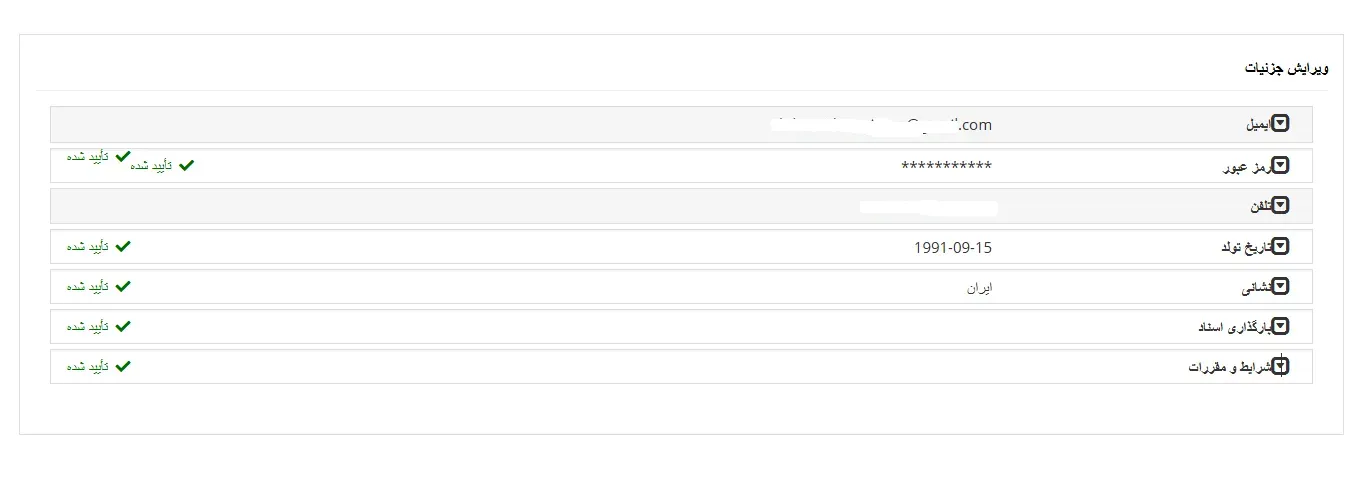Click the second green checkmark in the رمز عبور row
Image resolution: width=1358 pixels, height=493 pixels.
coord(187,166)
